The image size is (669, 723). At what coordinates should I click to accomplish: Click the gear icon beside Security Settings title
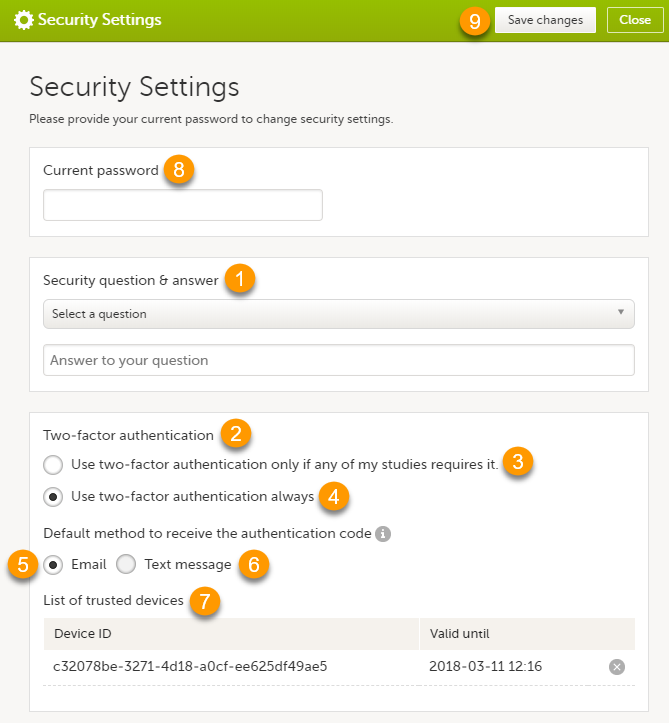point(23,20)
